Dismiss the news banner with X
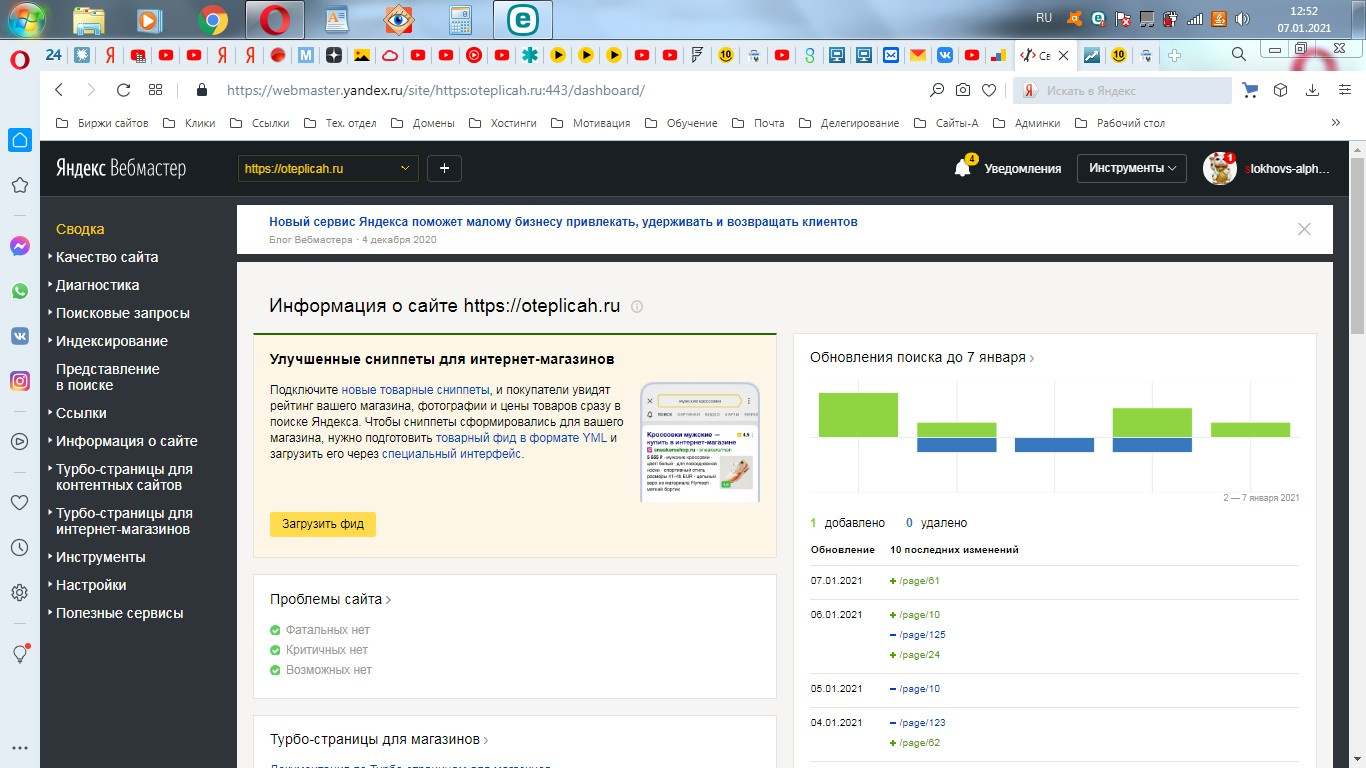 pos(1304,229)
